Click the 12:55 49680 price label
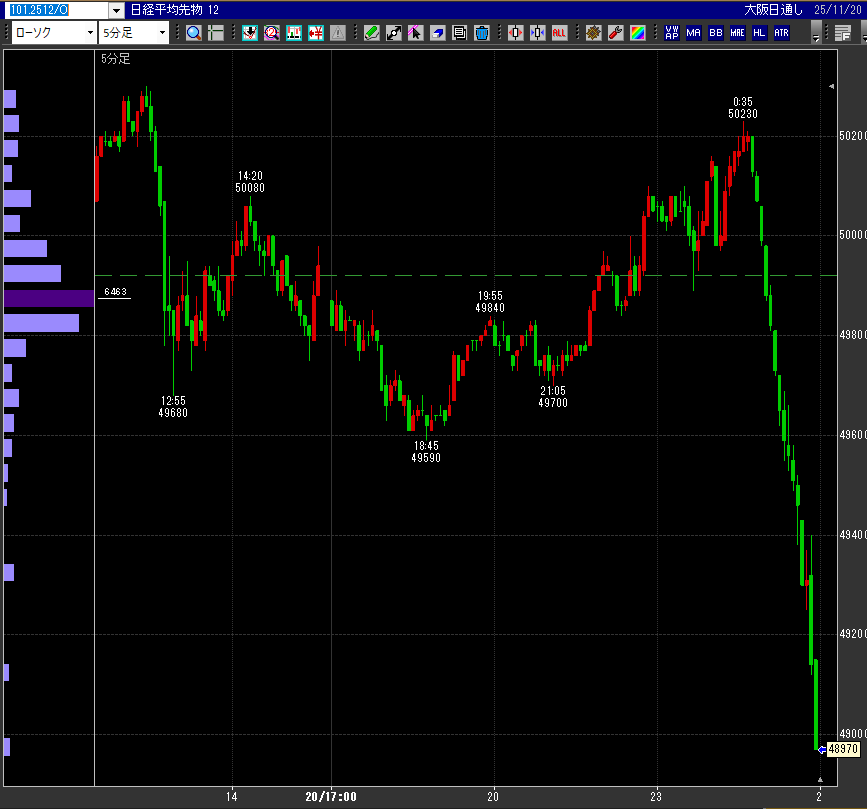Image resolution: width=867 pixels, height=809 pixels. 173,407
